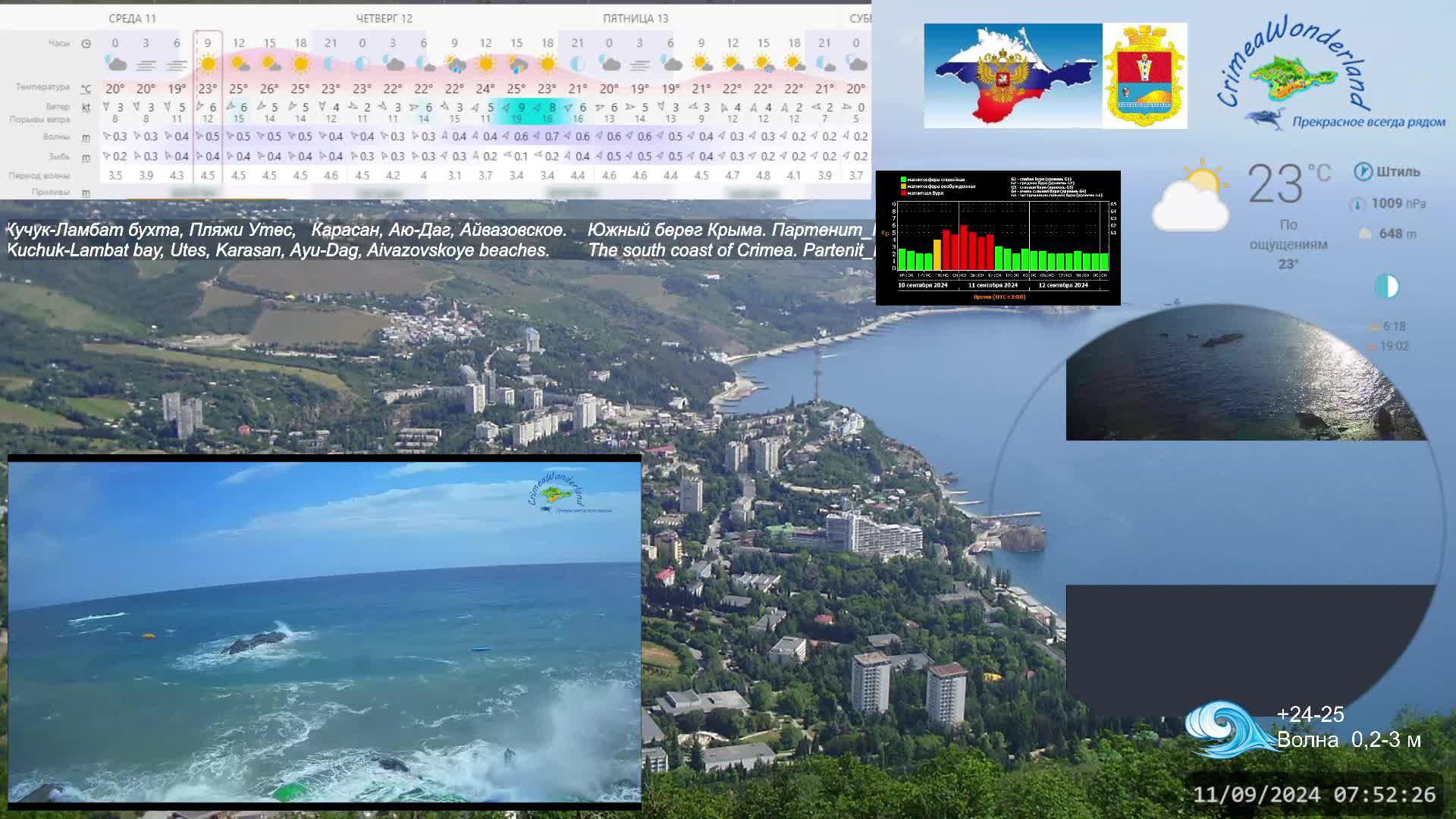Click the wind compass icon beside Штиль
The image size is (1456, 819).
[1363, 171]
